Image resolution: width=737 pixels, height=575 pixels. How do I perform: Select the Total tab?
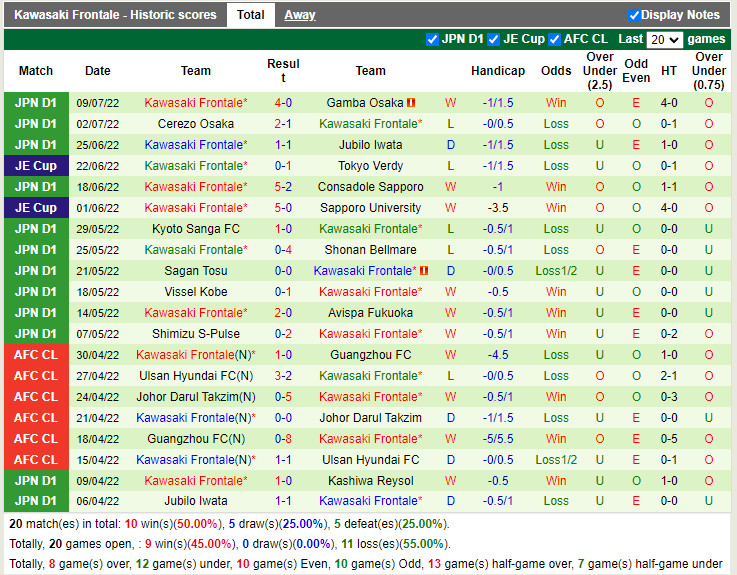pyautogui.click(x=250, y=15)
